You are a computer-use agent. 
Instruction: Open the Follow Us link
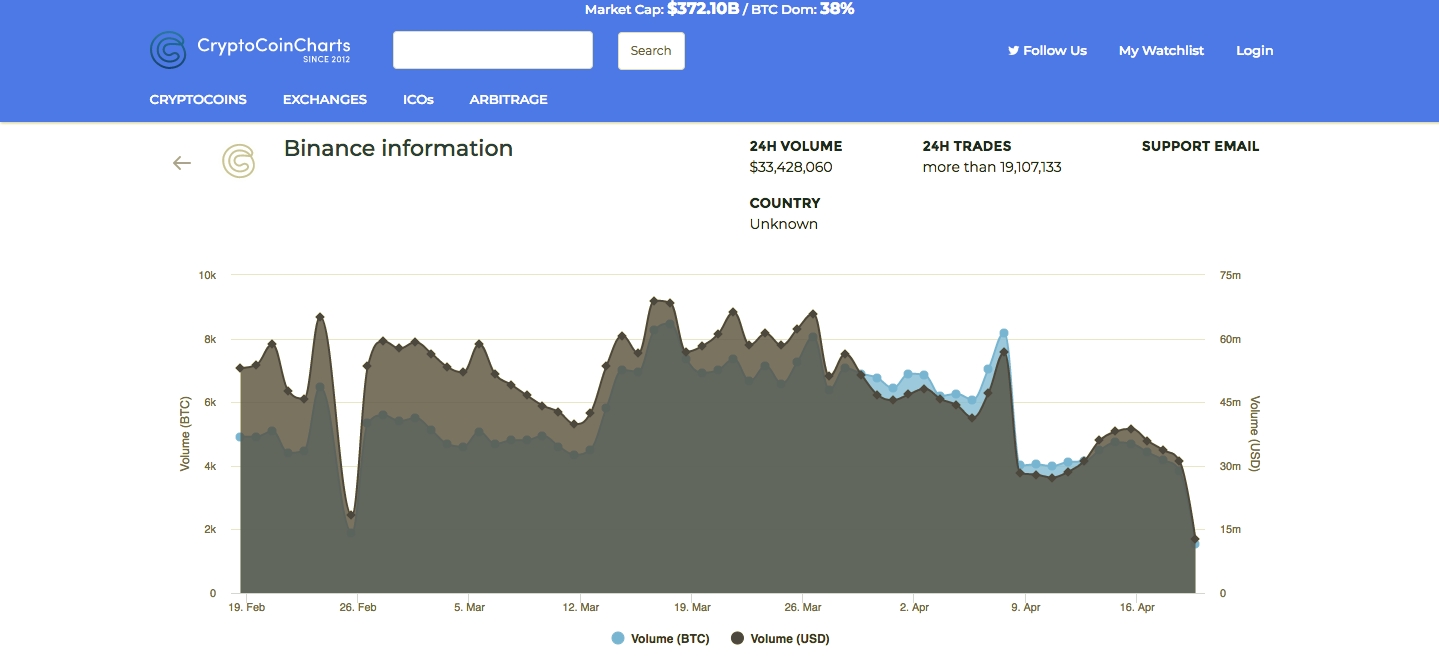pyautogui.click(x=1047, y=50)
